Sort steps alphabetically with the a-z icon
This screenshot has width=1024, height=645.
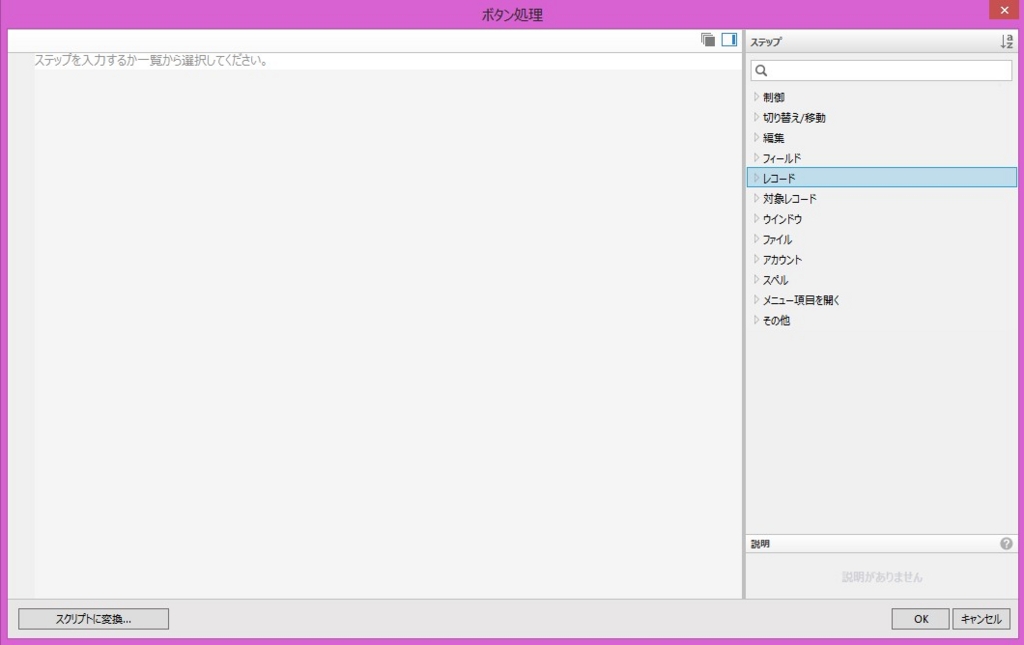tap(1006, 42)
